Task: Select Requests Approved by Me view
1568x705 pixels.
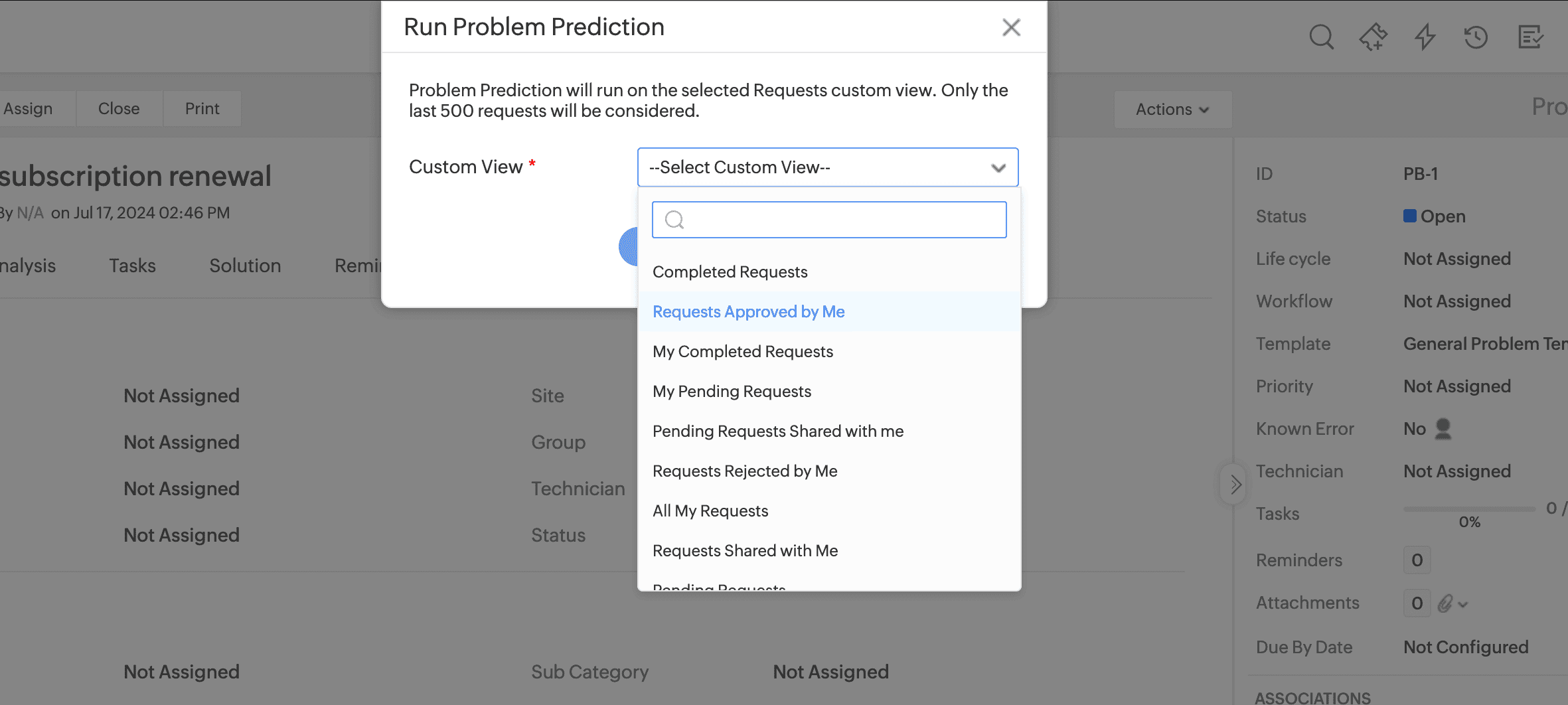Action: click(x=749, y=311)
